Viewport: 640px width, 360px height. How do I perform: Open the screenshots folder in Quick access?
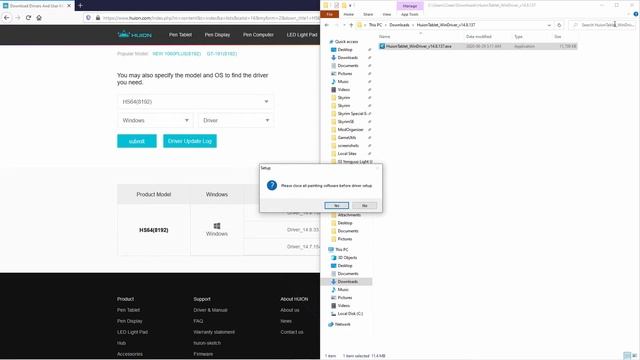click(348, 145)
